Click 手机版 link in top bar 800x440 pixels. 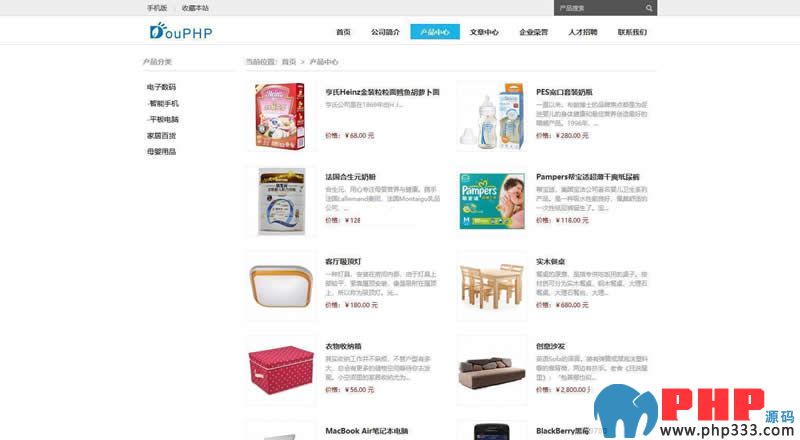pyautogui.click(x=157, y=8)
